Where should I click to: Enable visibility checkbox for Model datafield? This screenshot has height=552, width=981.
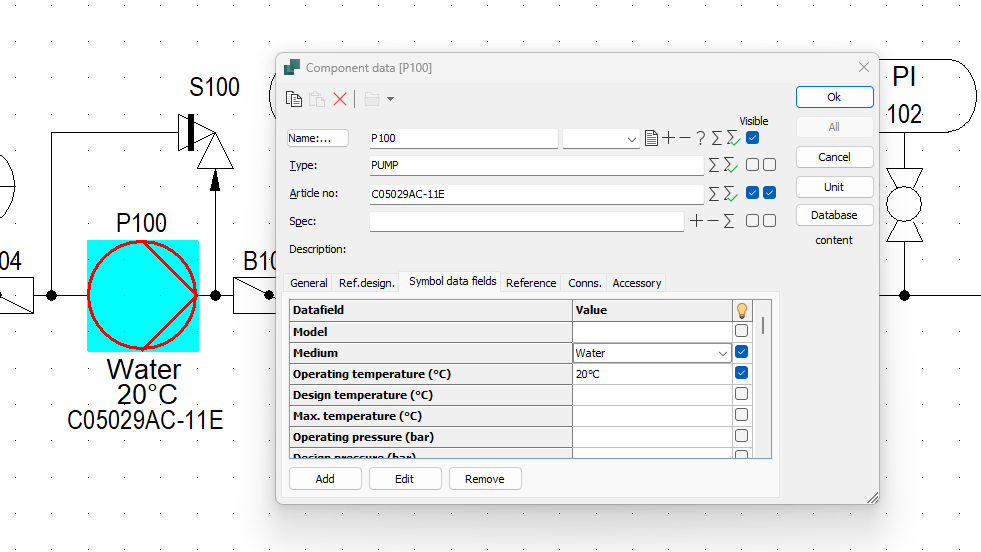coord(741,330)
